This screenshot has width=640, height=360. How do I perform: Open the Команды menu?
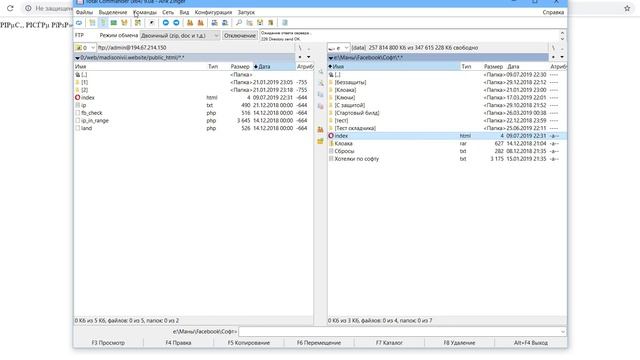pos(145,12)
